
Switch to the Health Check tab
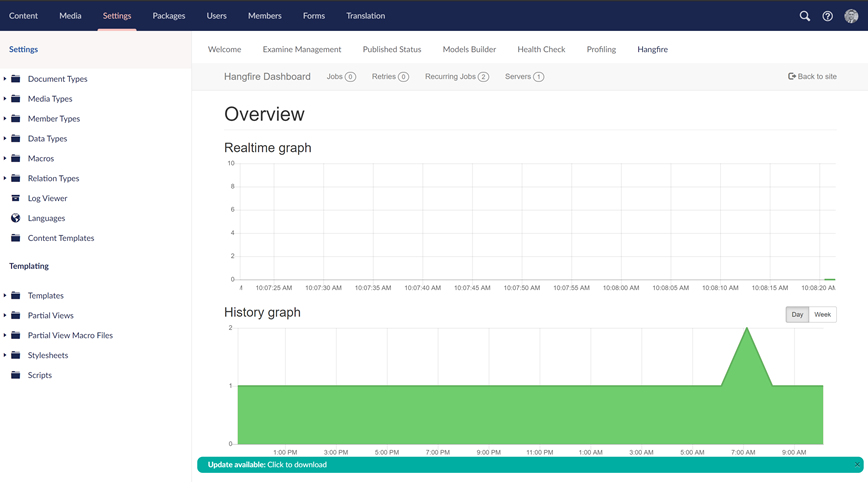pyautogui.click(x=541, y=49)
